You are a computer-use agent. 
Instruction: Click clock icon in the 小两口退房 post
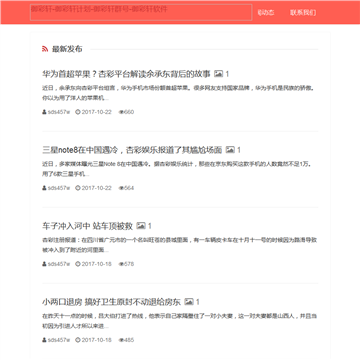78,340
